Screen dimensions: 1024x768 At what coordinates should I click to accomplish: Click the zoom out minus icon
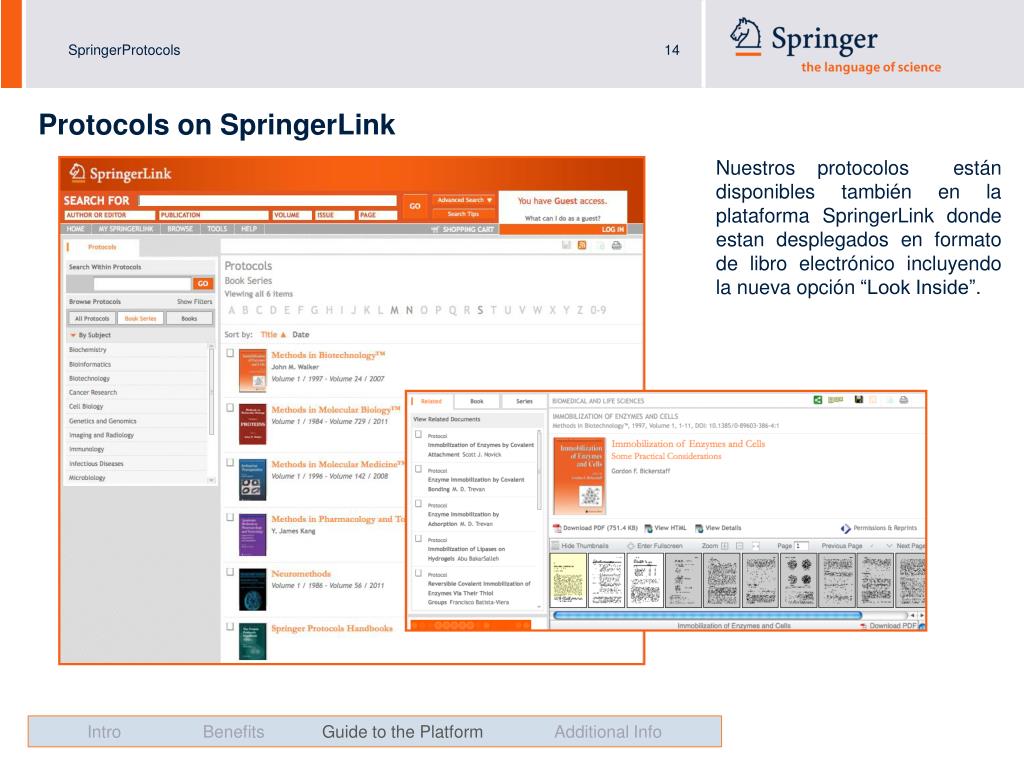(x=740, y=545)
